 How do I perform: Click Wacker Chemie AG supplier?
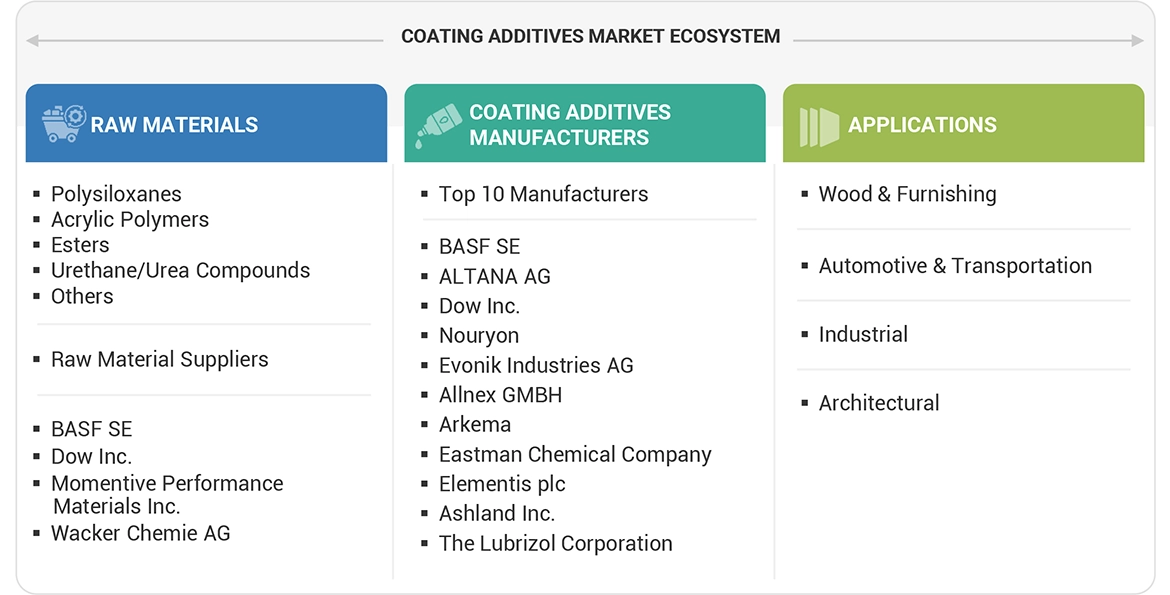(140, 534)
